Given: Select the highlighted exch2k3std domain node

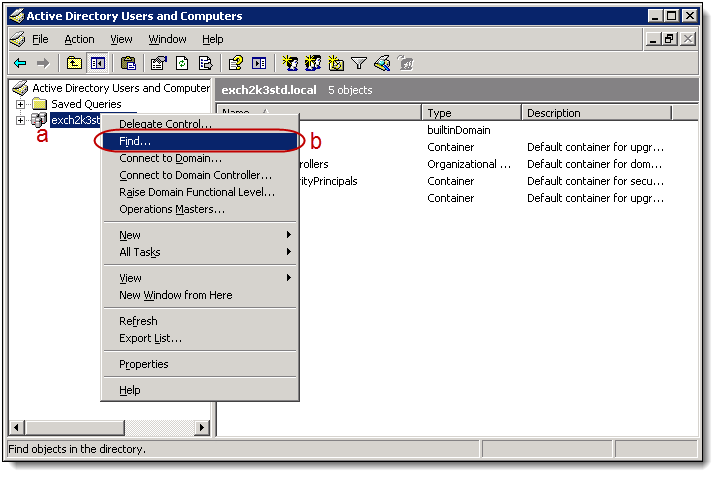Looking at the screenshot, I should [75, 120].
